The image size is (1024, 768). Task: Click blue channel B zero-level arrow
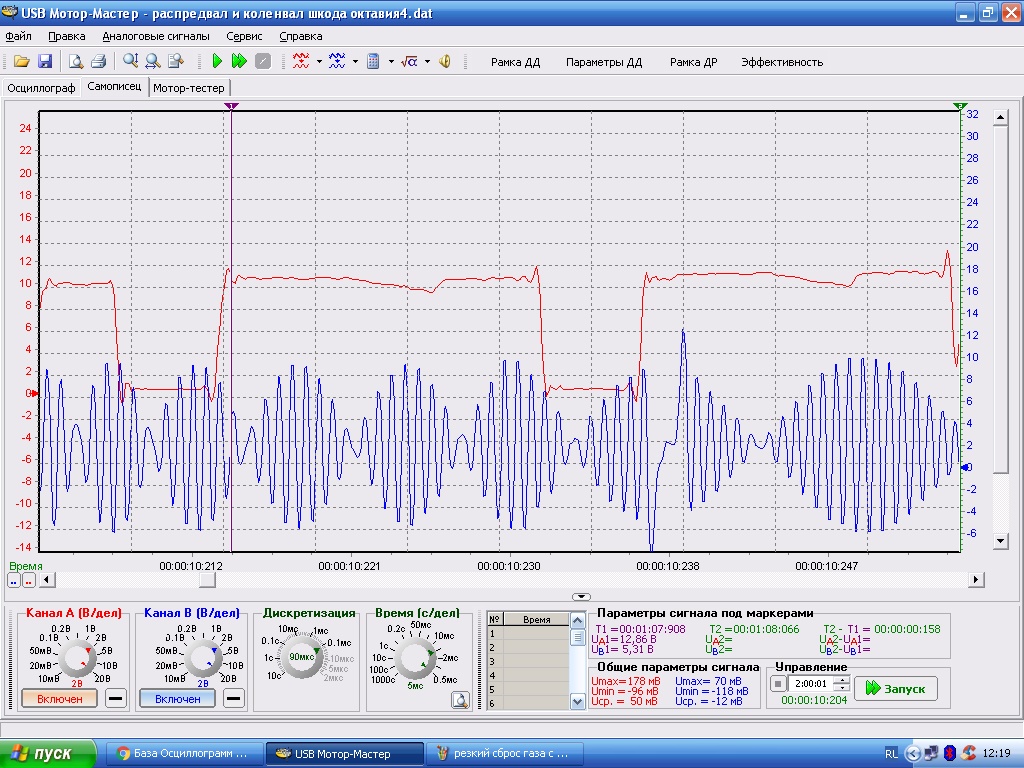coord(966,467)
